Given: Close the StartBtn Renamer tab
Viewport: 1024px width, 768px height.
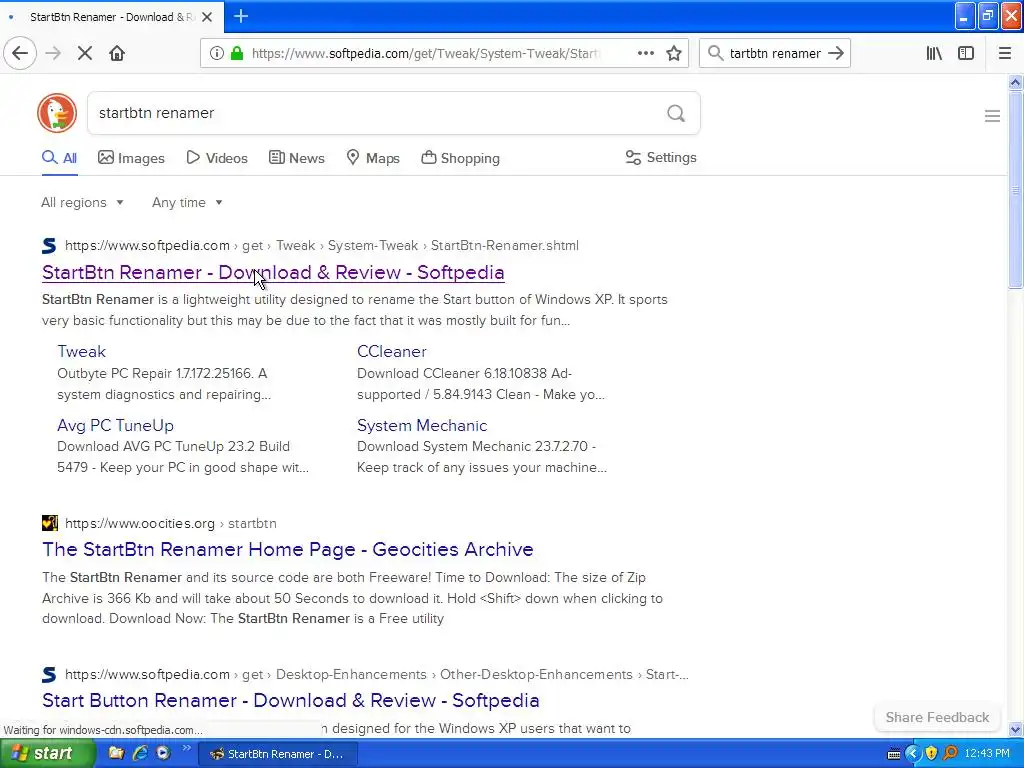Looking at the screenshot, I should 207,17.
